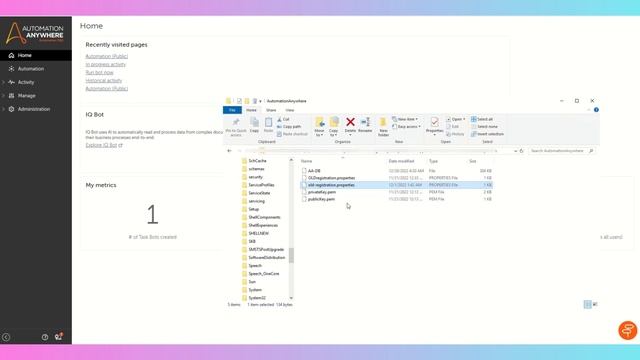Viewport: 640px width, 360px height.
Task: Click the Automation Anywhere logo
Action: tap(35, 33)
